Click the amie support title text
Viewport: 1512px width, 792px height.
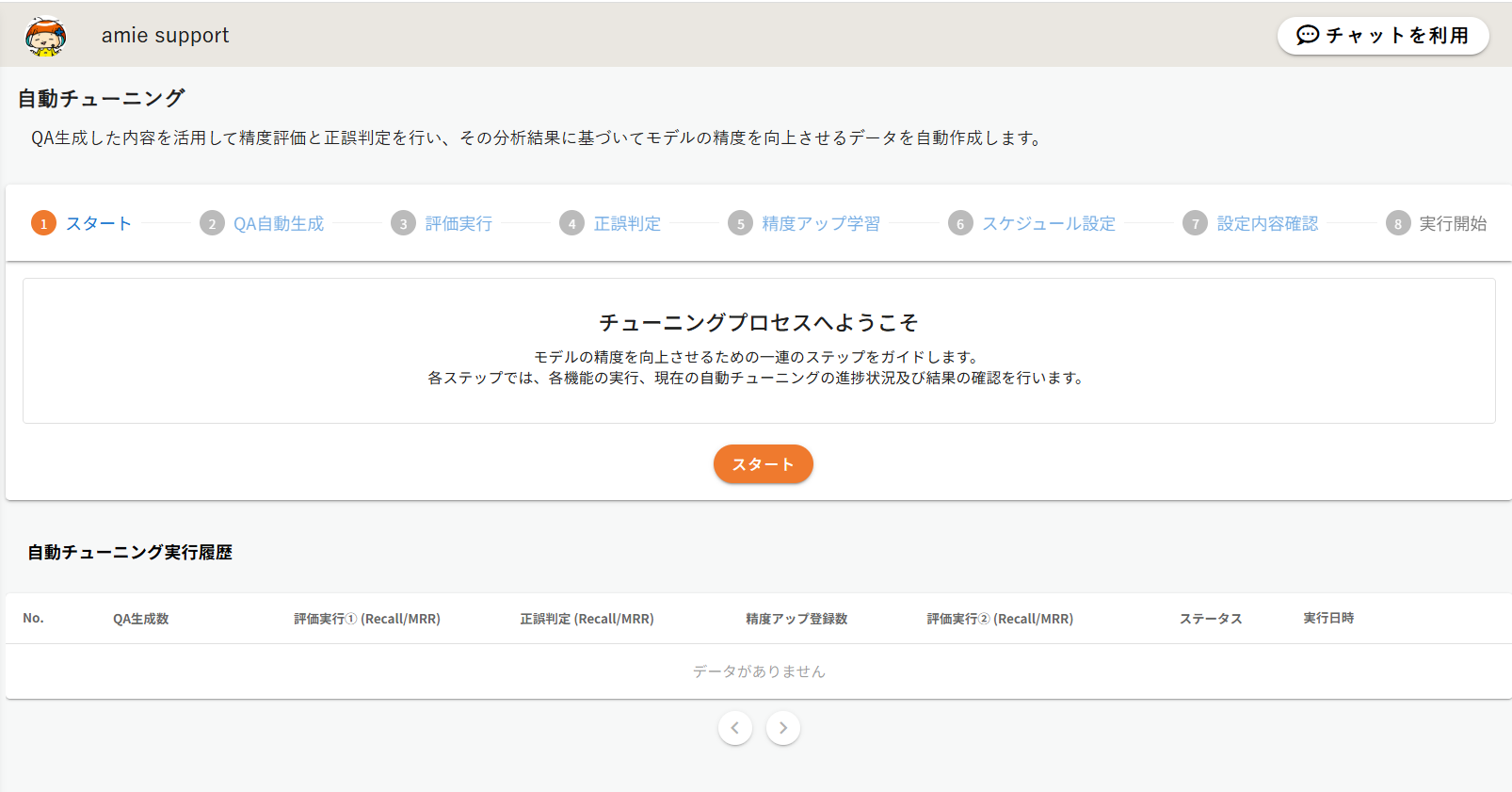(165, 36)
